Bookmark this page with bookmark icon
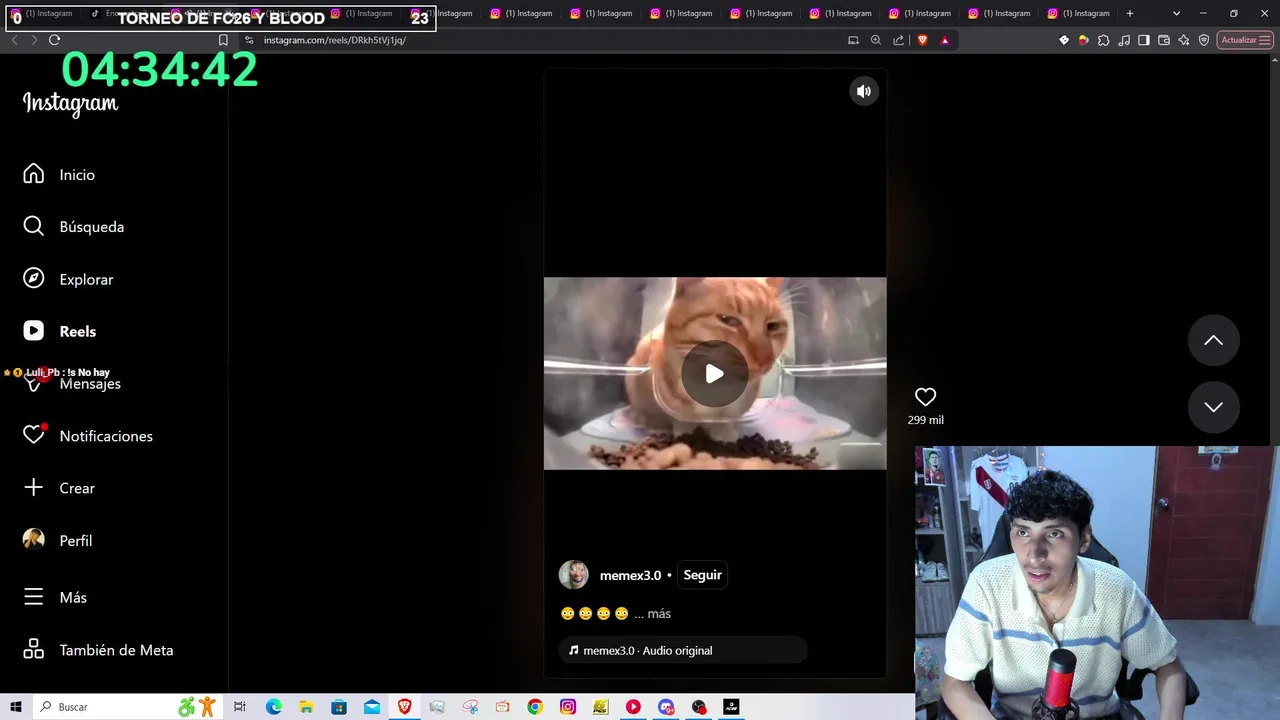 (223, 40)
